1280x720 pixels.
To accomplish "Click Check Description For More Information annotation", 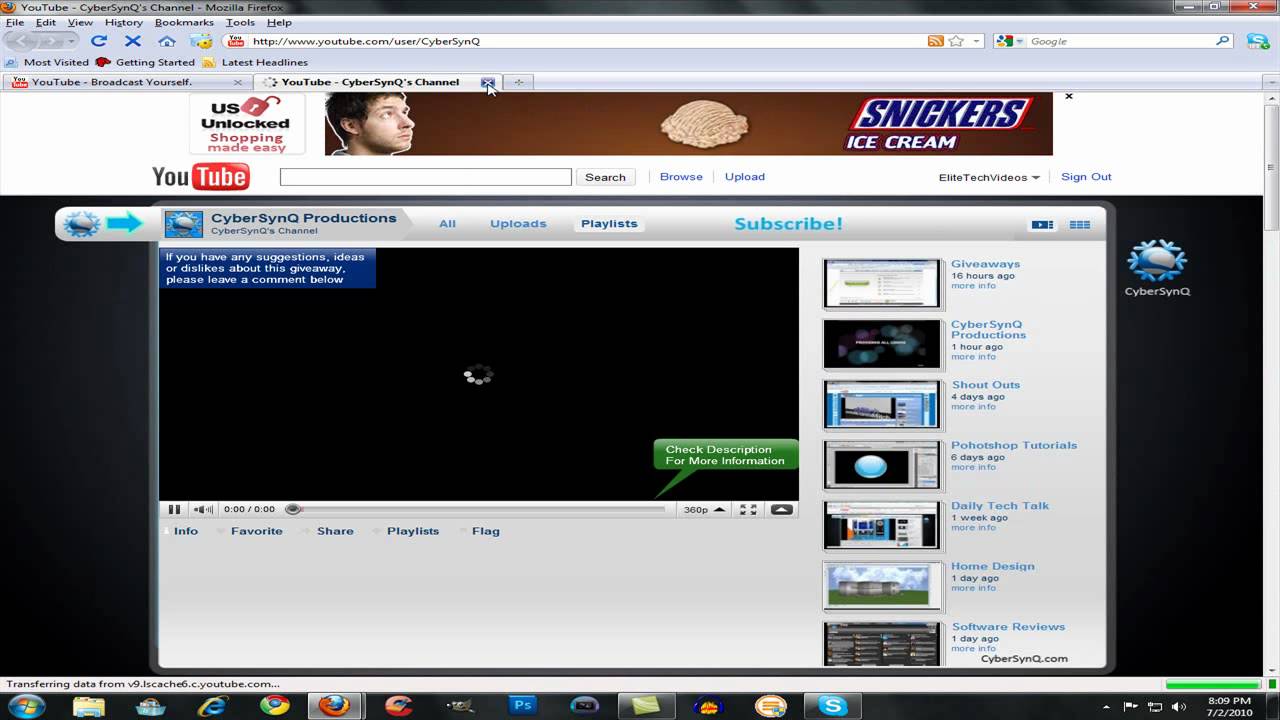I will (725, 455).
